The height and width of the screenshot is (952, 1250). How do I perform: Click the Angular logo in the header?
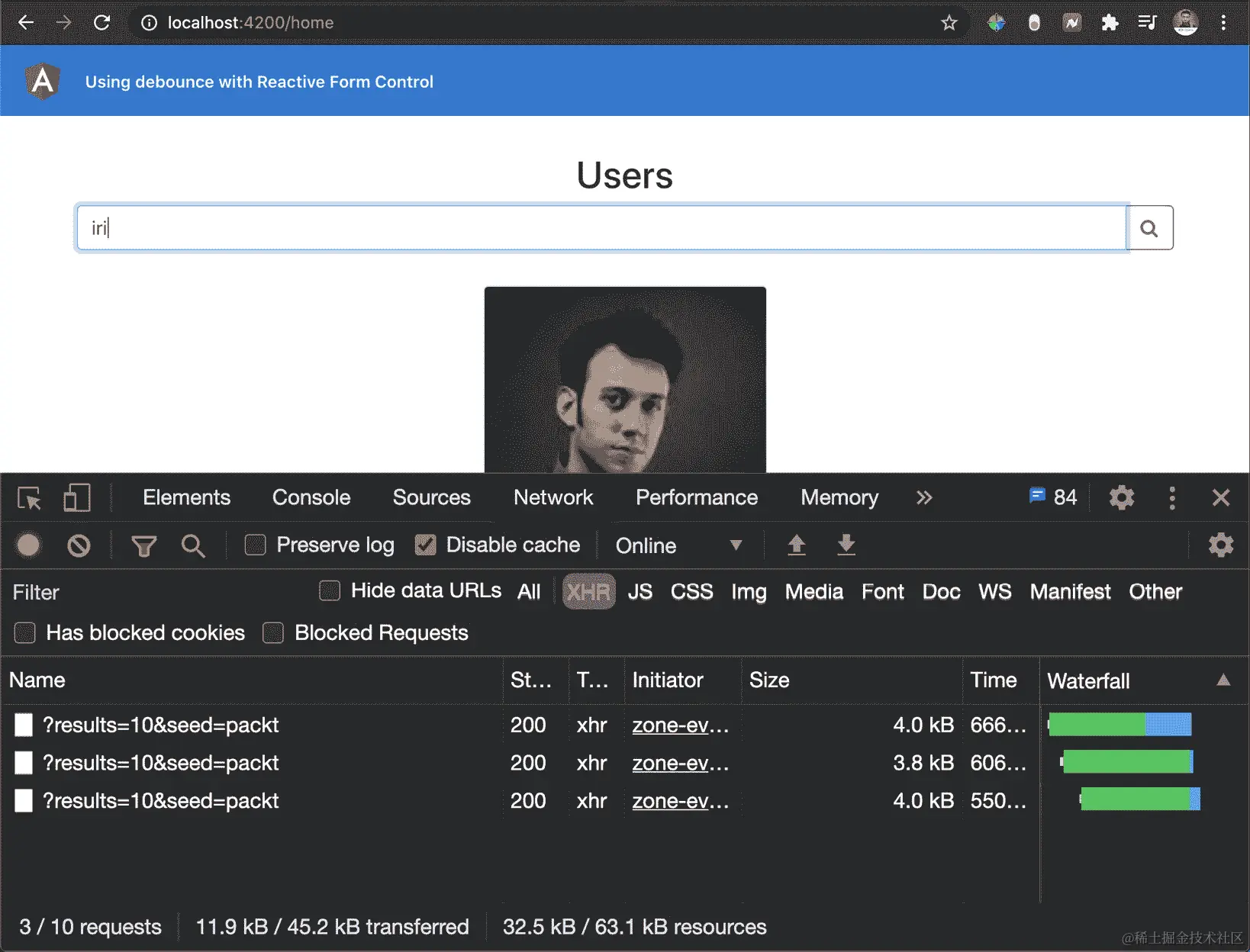click(x=43, y=81)
